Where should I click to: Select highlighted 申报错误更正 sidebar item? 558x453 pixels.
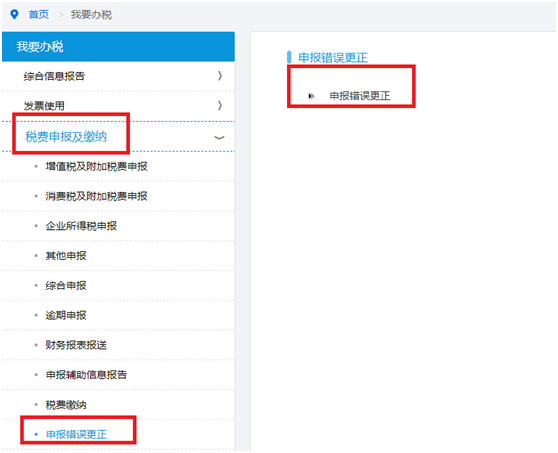coord(76,434)
